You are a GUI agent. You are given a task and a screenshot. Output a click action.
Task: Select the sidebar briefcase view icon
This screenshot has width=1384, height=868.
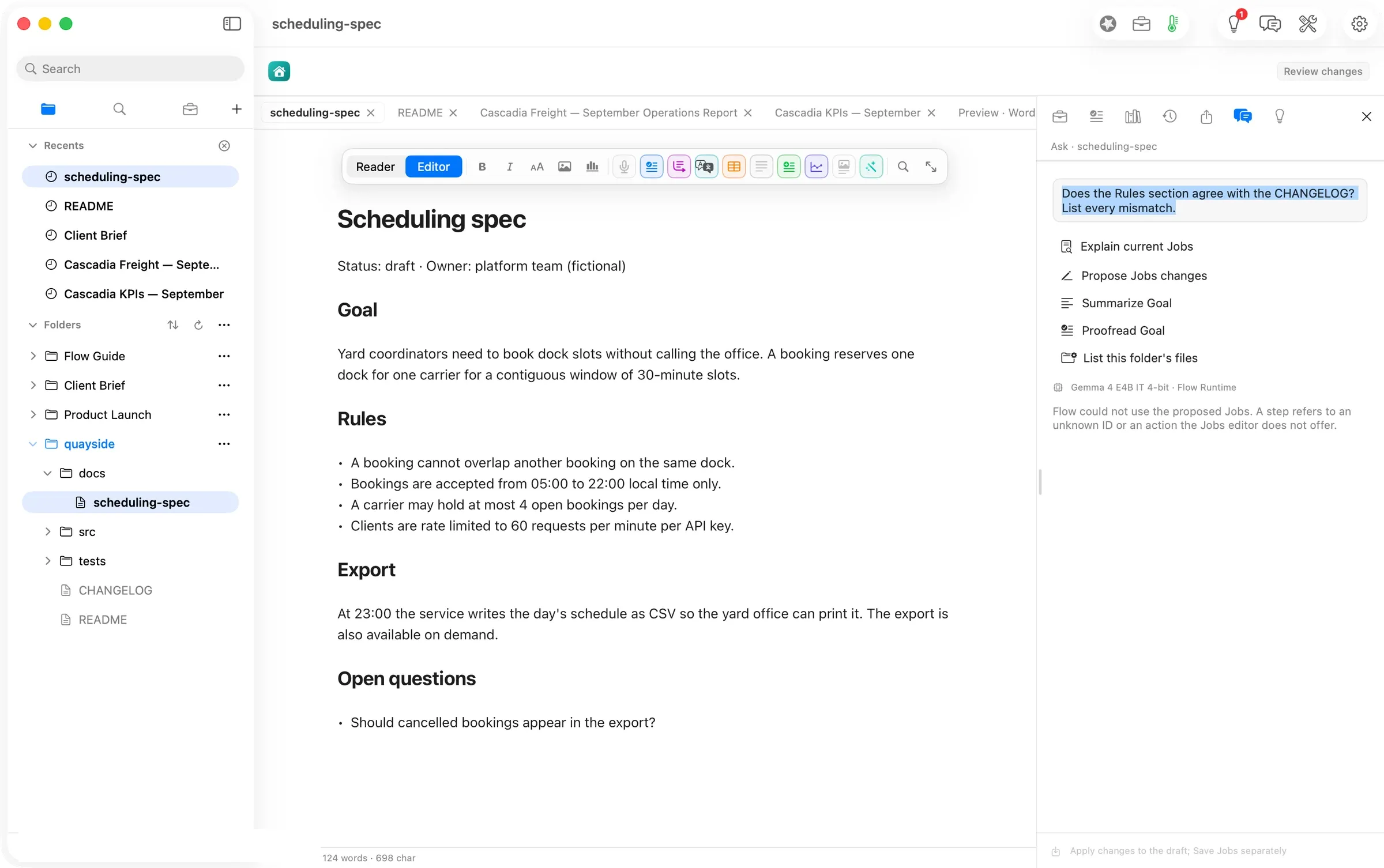(x=190, y=109)
